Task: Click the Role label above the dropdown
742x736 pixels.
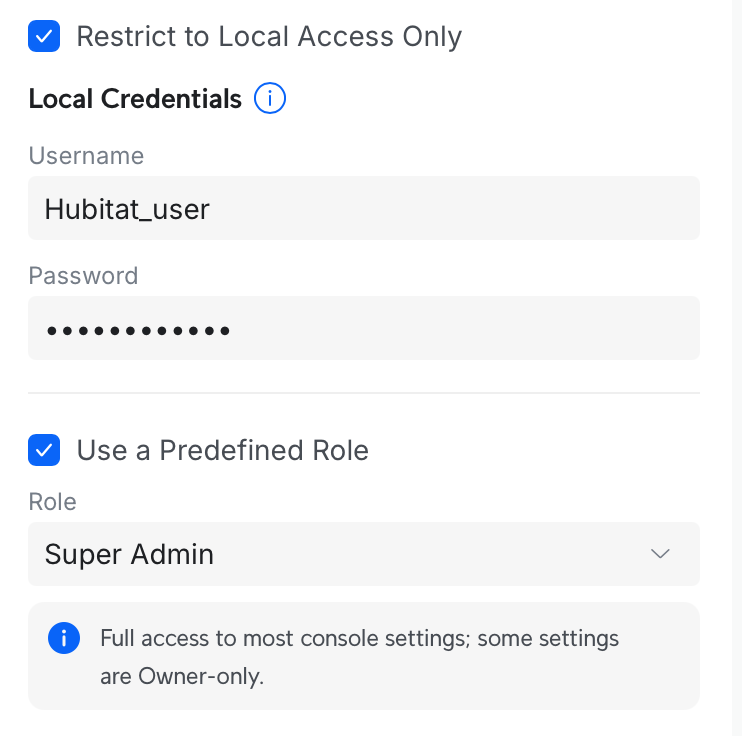Action: 52,502
